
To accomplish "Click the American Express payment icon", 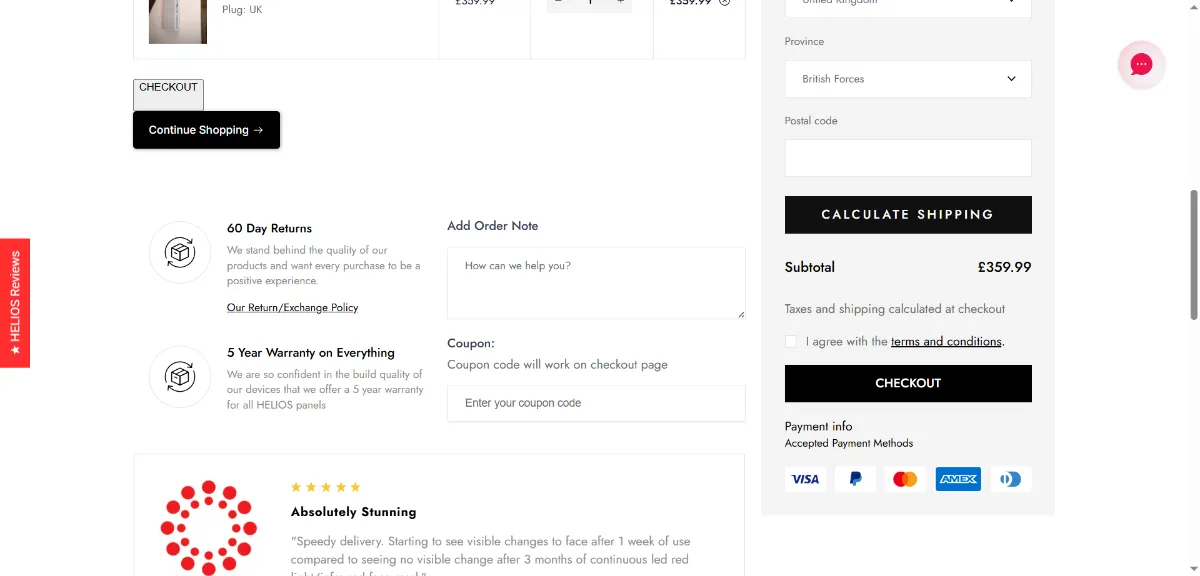I will click(958, 479).
